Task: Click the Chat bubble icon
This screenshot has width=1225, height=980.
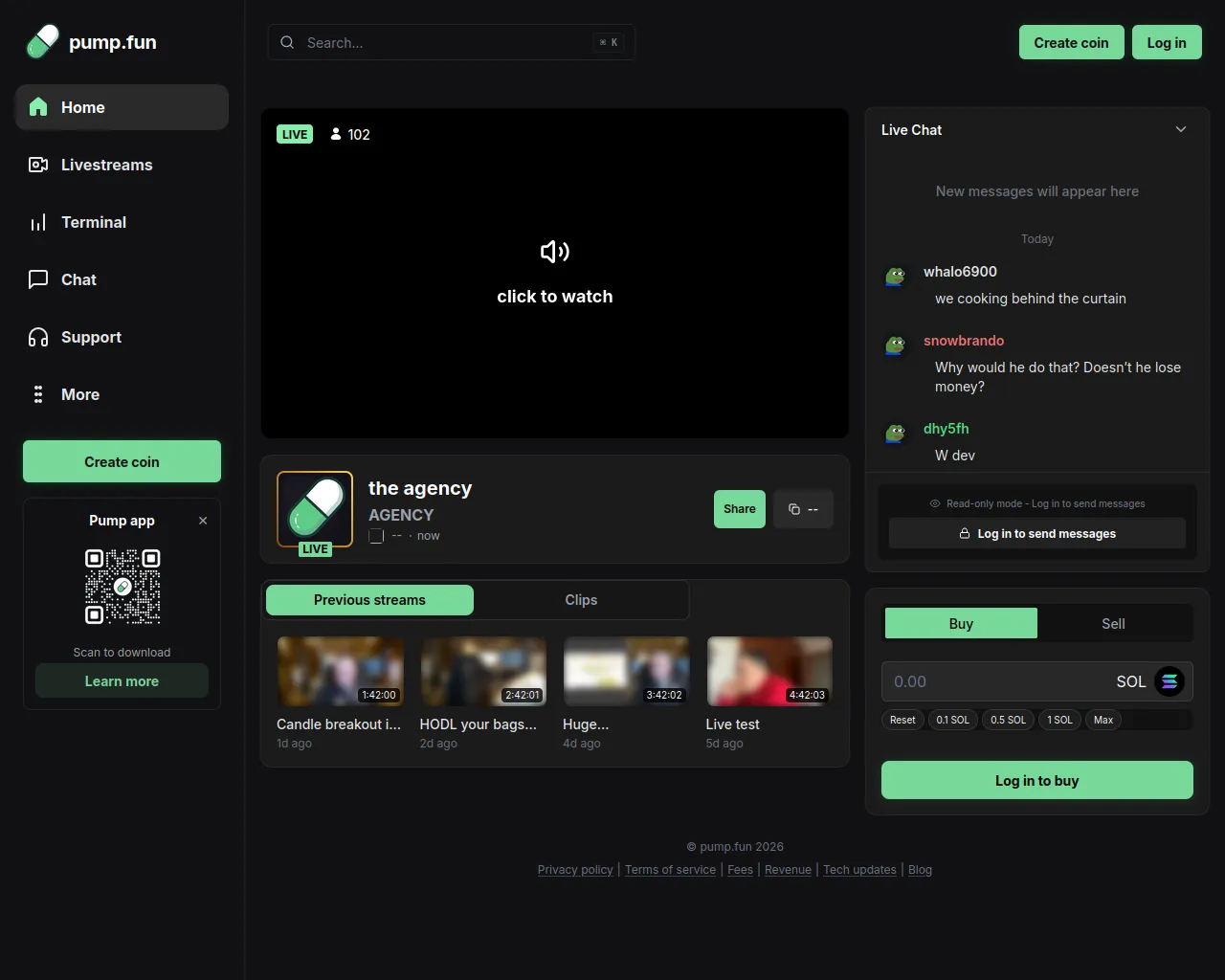Action: [x=38, y=279]
